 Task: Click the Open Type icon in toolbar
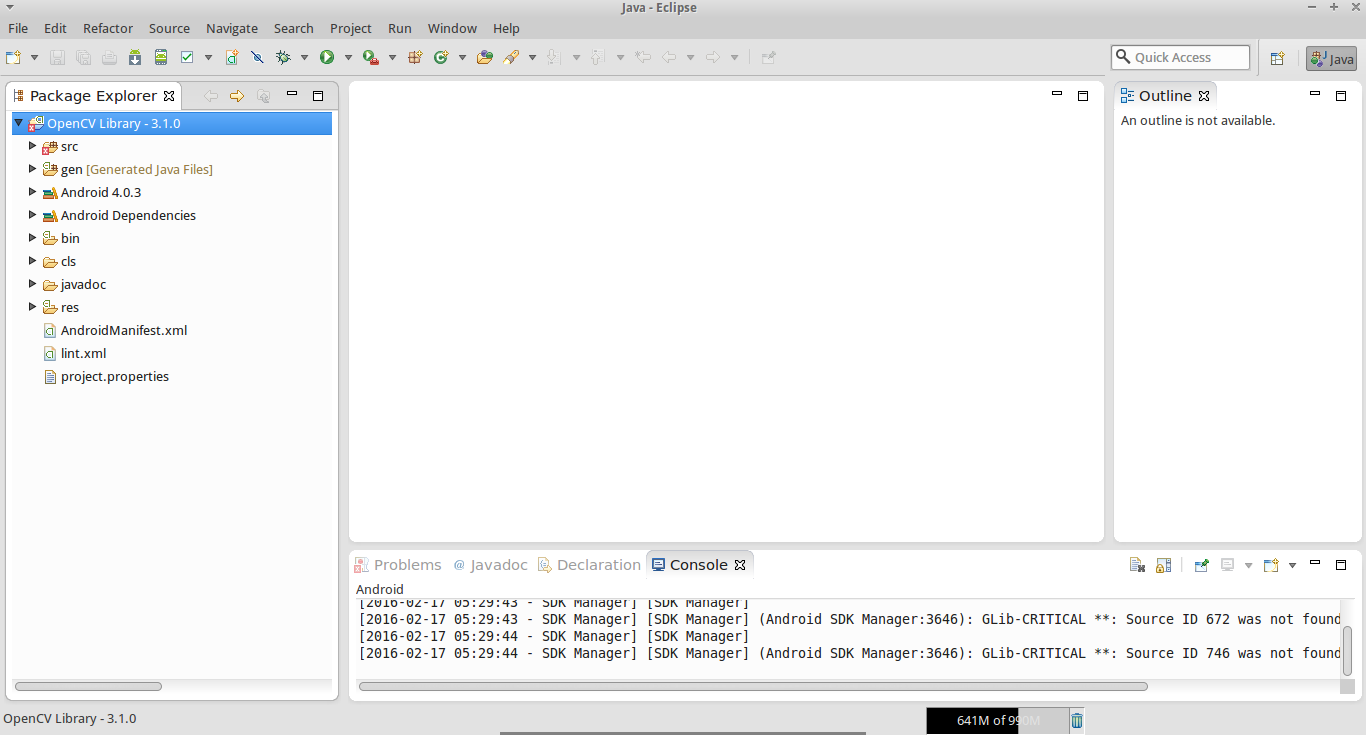[x=485, y=57]
